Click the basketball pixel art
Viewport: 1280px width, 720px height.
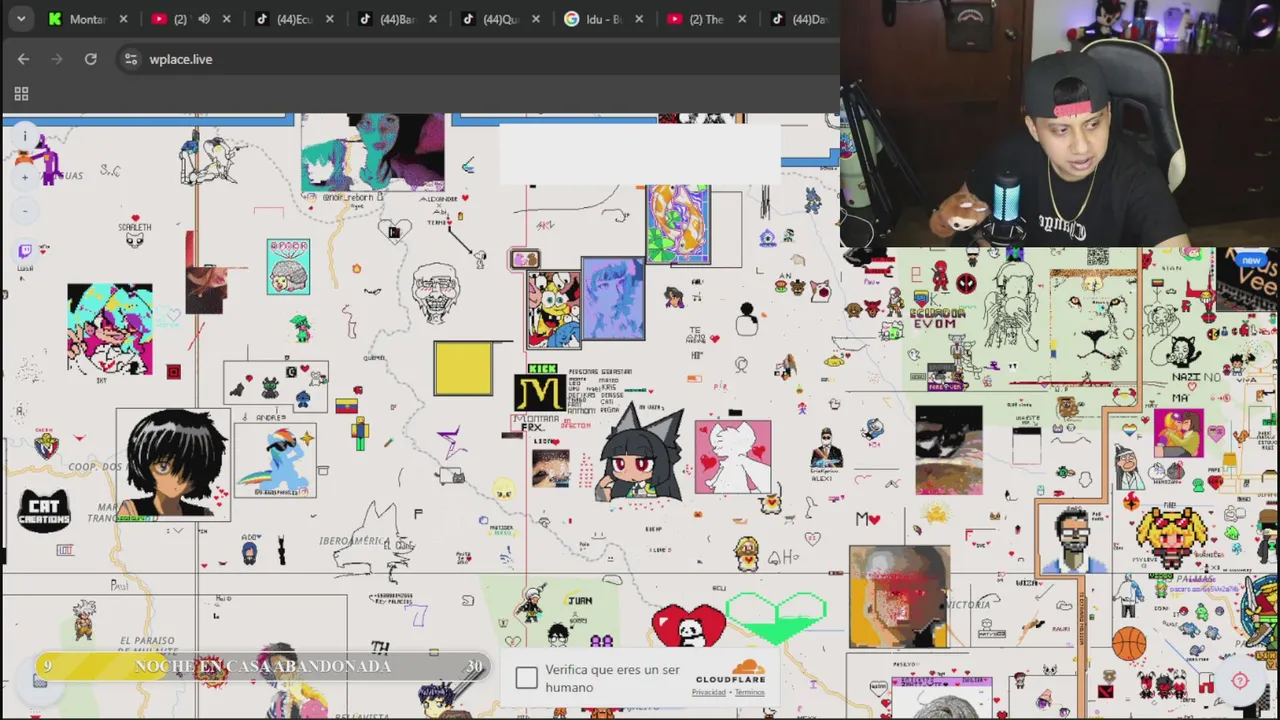coord(1128,643)
